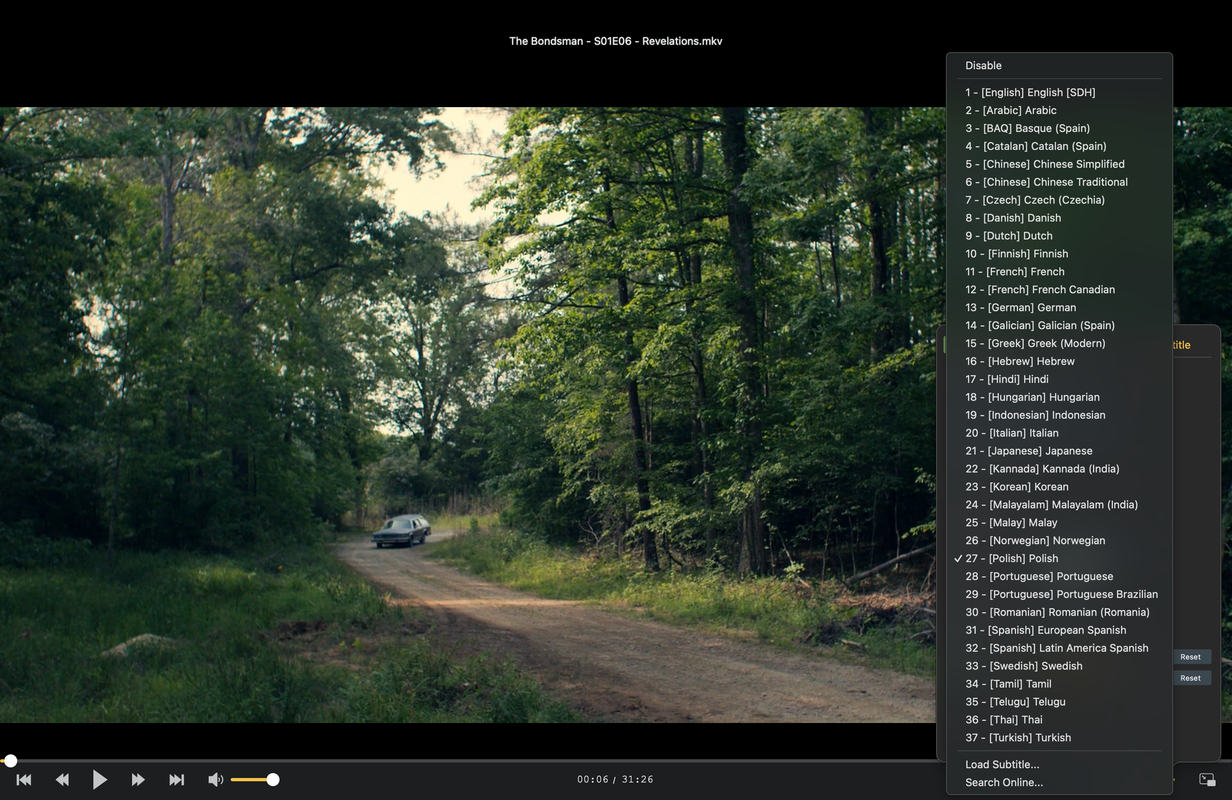Choose 5 - Chinese Simplified subtitle
The image size is (1232, 800).
(1059, 165)
